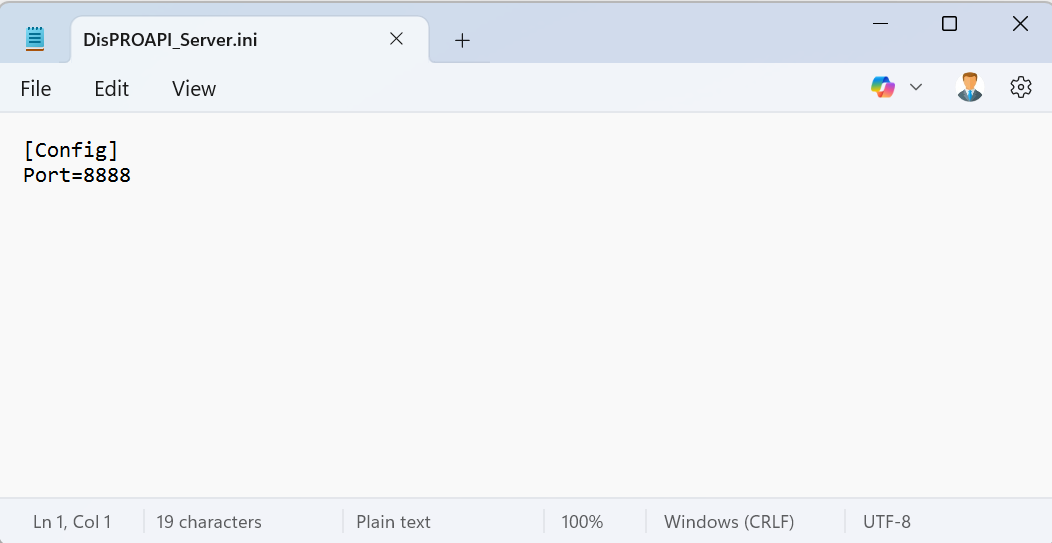Click the UTF-8 encoding indicator
The width and height of the screenshot is (1052, 543).
click(886, 522)
